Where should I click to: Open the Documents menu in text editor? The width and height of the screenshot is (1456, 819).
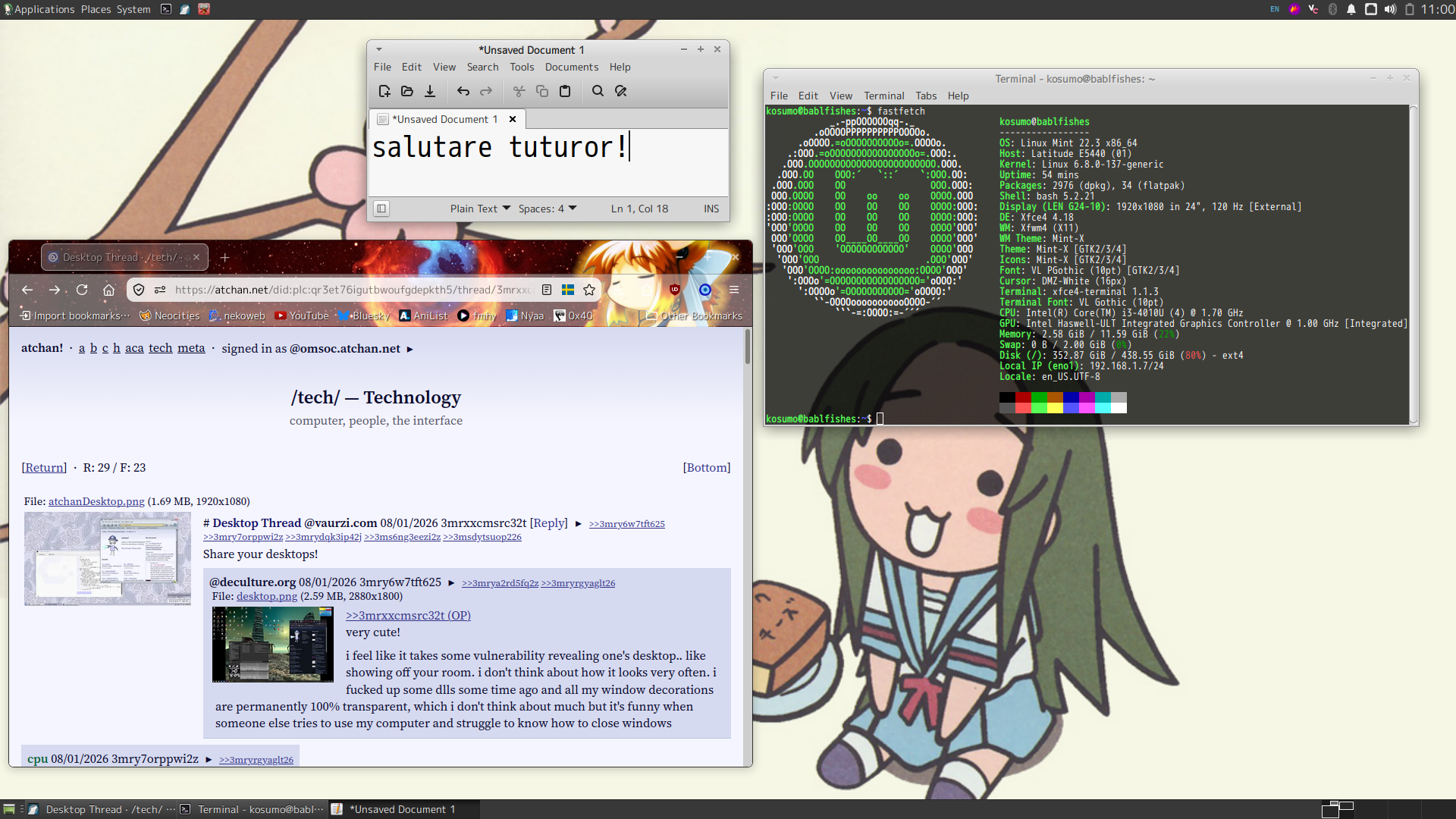(572, 67)
